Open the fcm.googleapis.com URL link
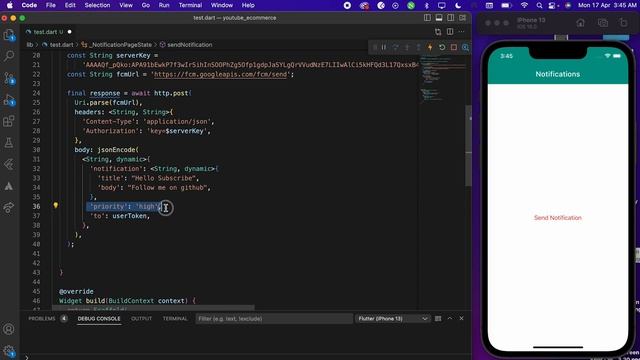640x360 pixels. pos(220,74)
